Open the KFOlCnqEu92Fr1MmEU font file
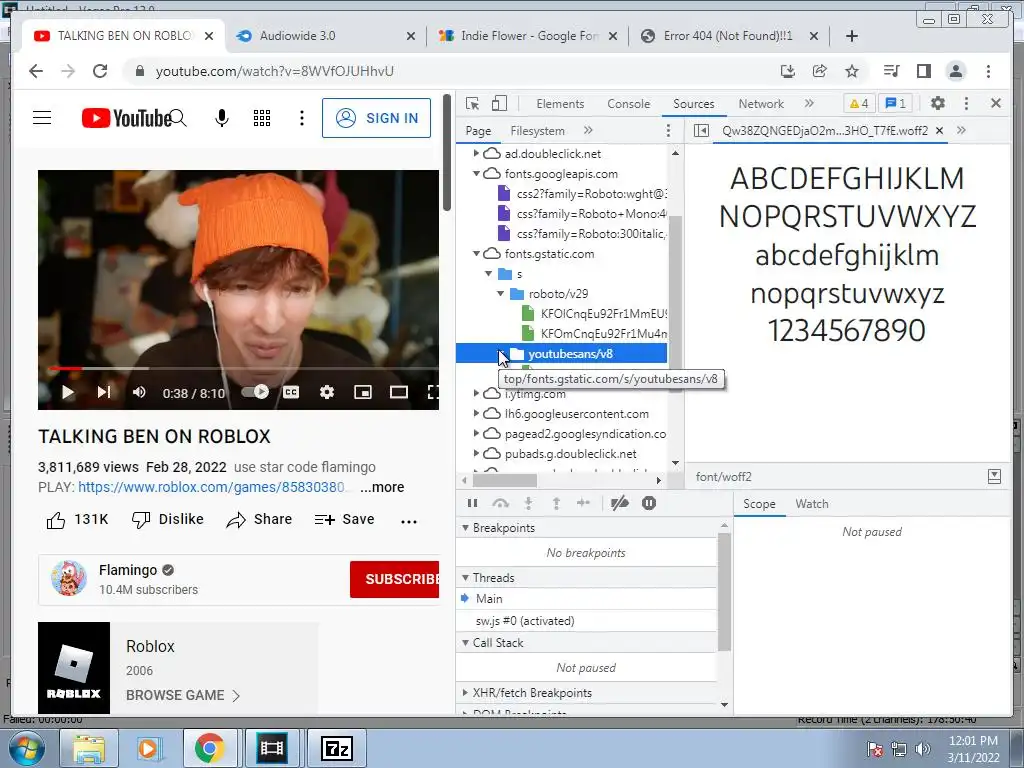Viewport: 1024px width, 768px height. [594, 313]
